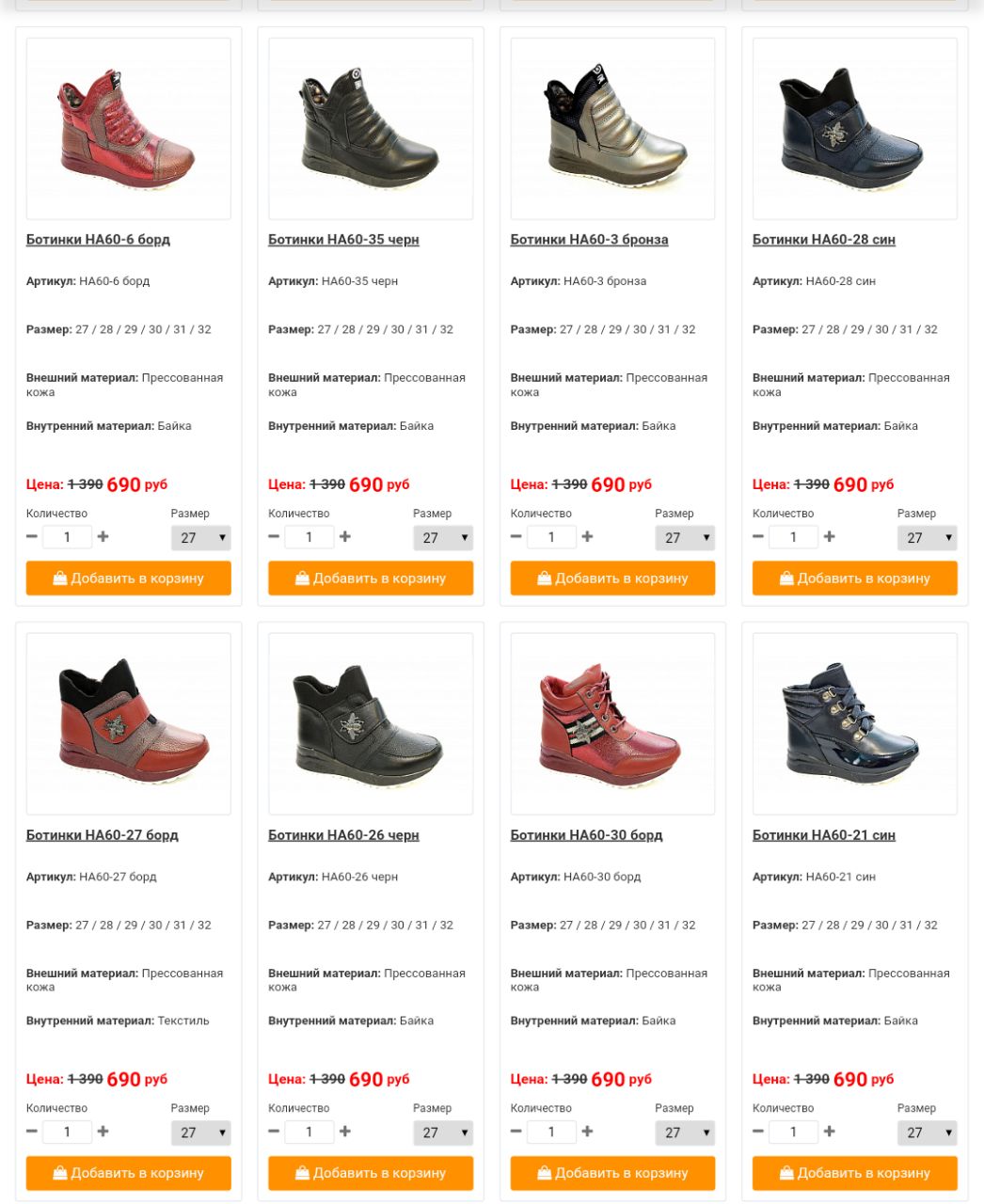View the НА60-21 син boot image

coord(855,723)
